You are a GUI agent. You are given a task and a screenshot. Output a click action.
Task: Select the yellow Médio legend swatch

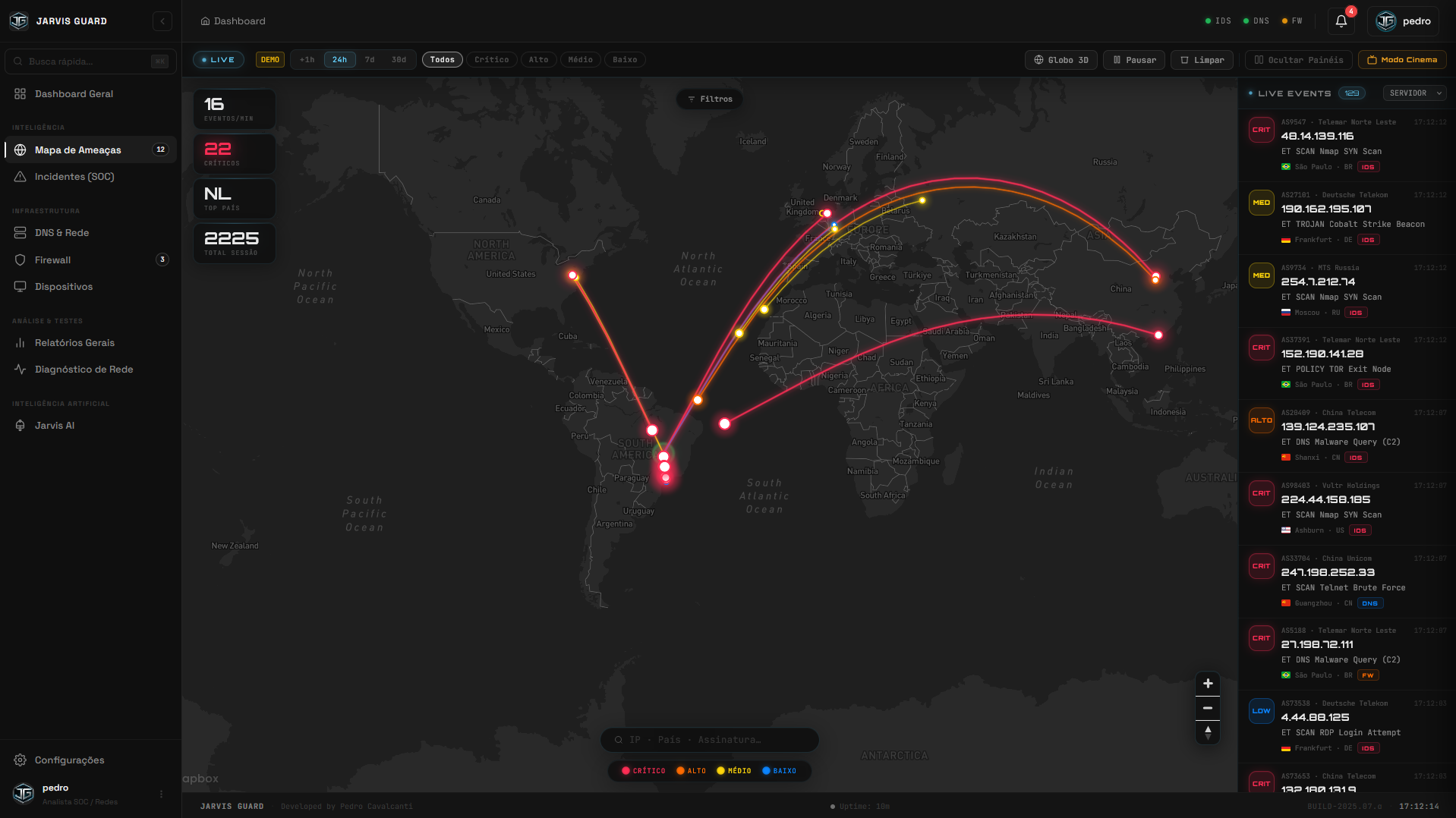tap(720, 770)
